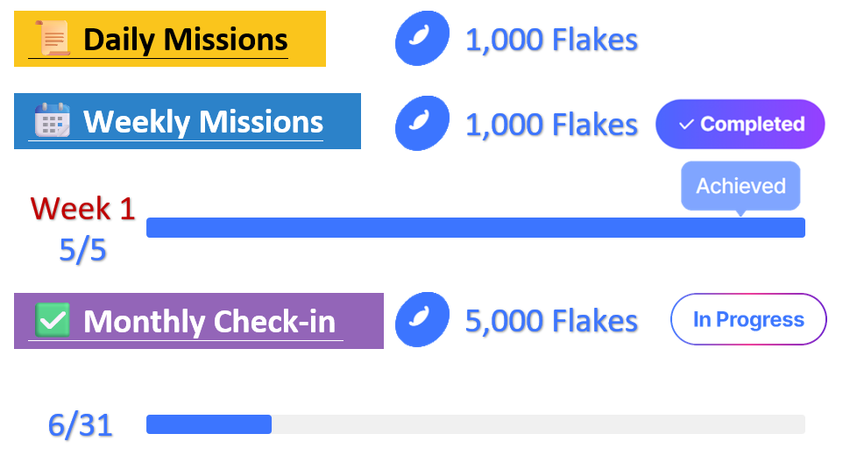Click the Completed button
Image resolution: width=850 pixels, height=471 pixels.
(740, 124)
